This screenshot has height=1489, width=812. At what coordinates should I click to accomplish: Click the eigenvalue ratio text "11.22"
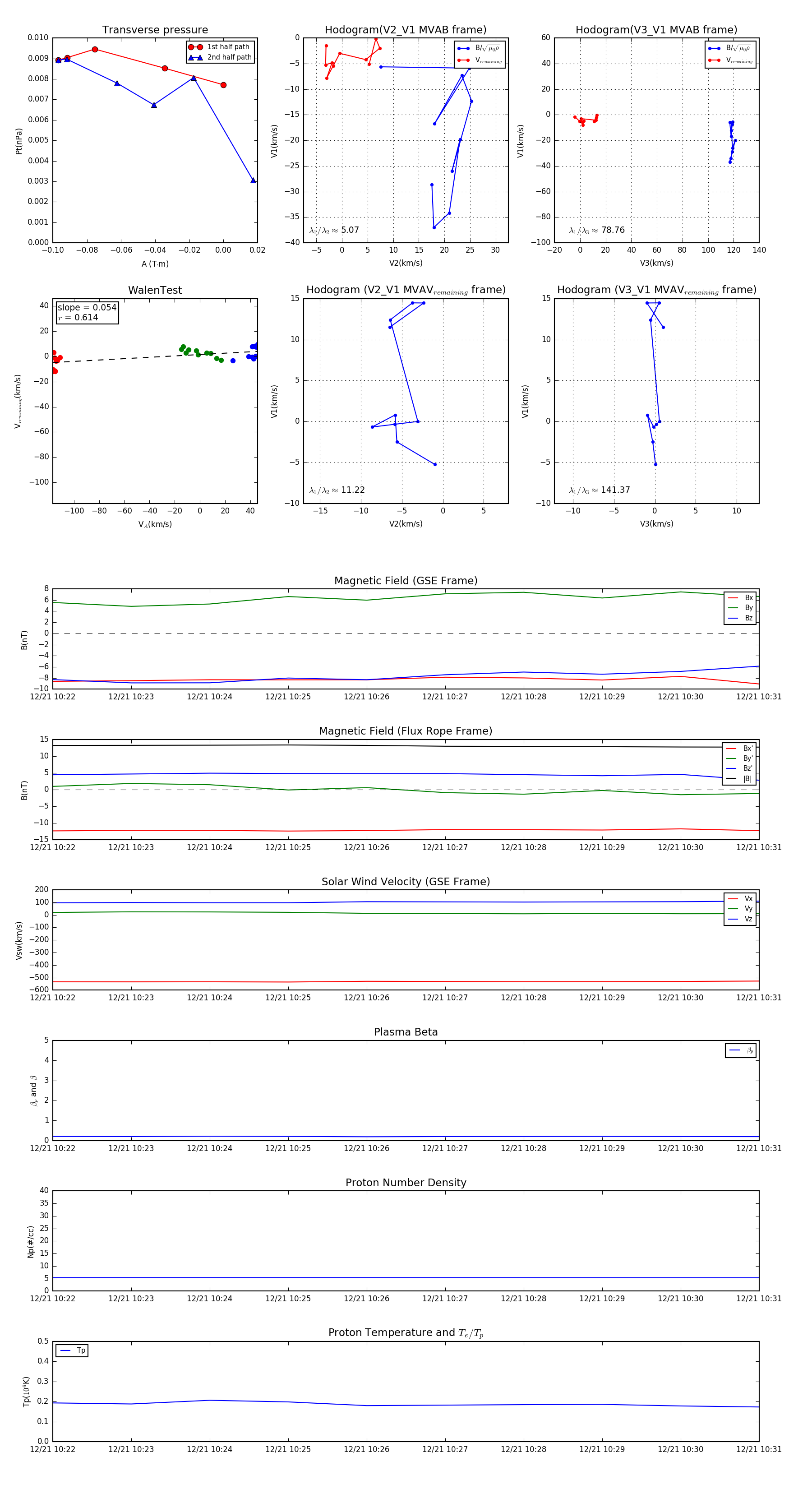(352, 490)
